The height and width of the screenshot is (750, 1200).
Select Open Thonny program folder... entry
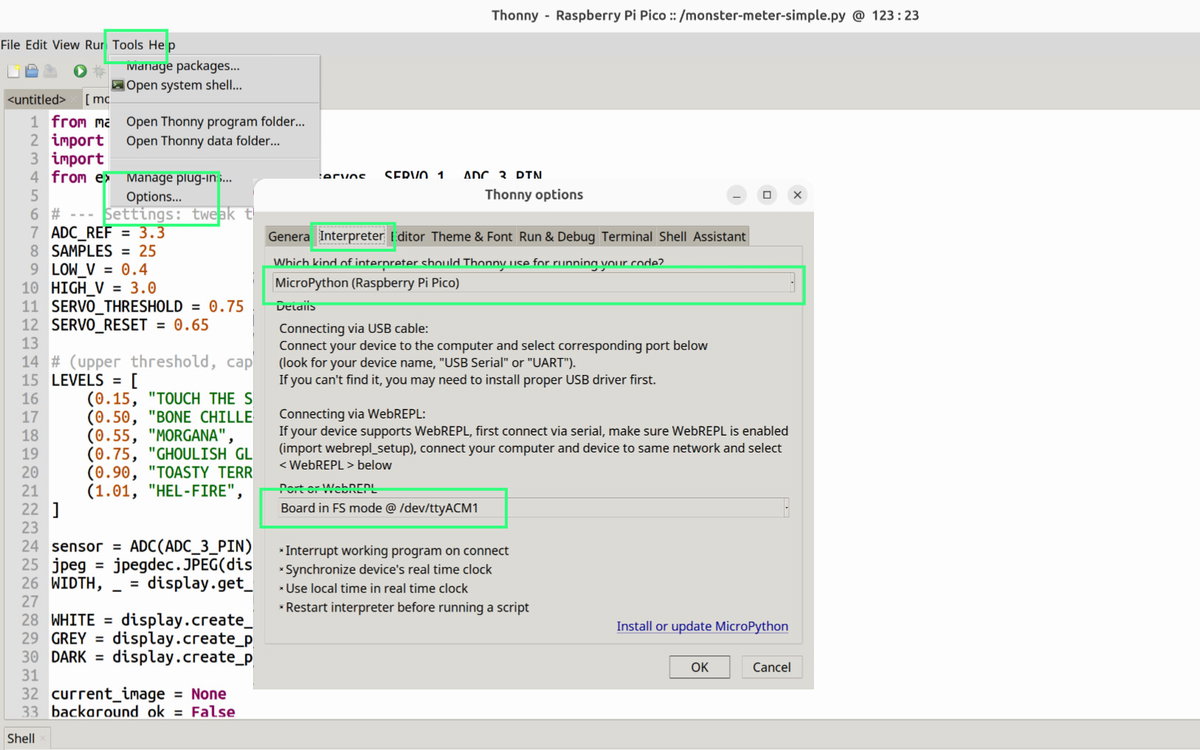(x=215, y=121)
